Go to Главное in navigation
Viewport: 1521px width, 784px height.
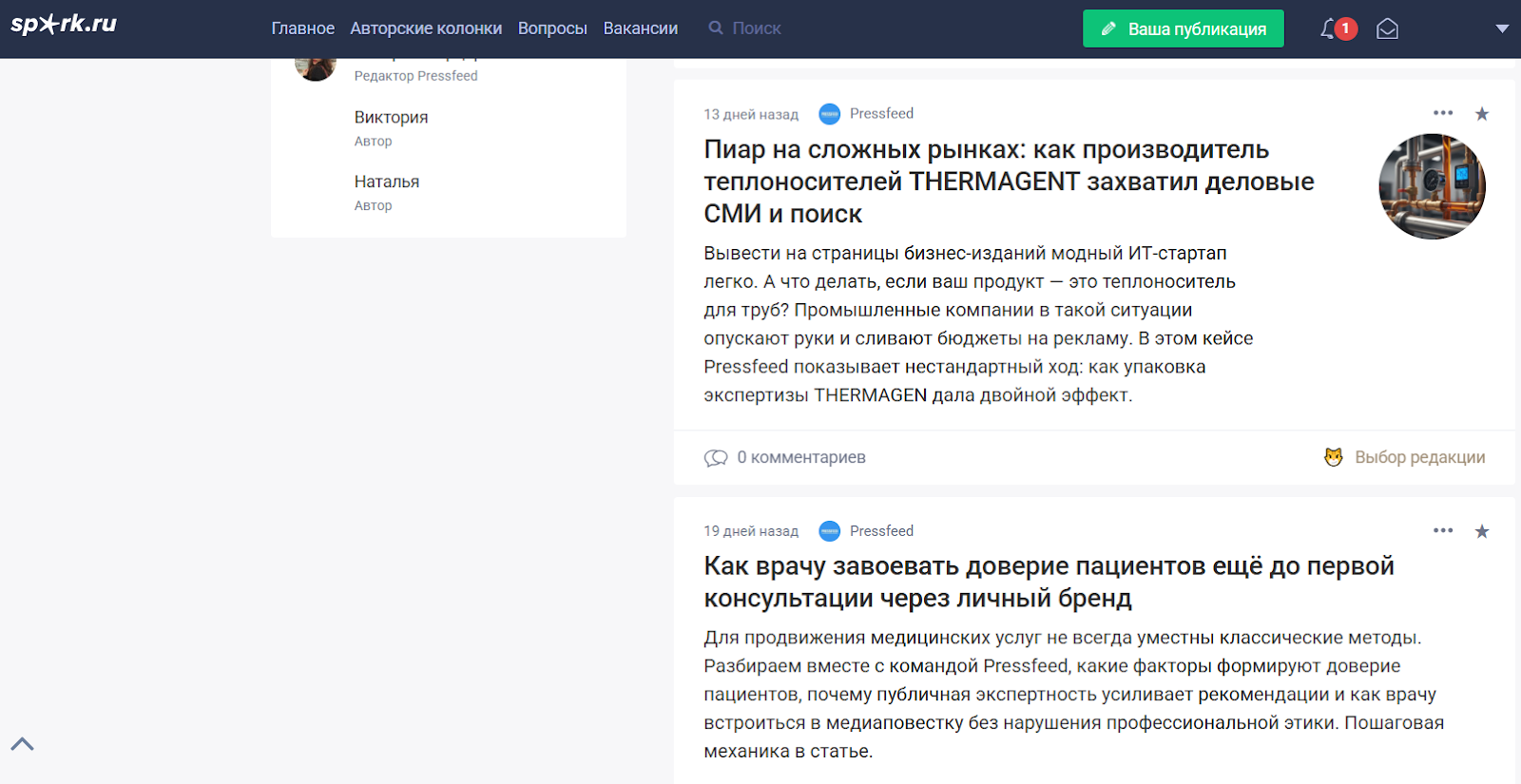click(302, 29)
